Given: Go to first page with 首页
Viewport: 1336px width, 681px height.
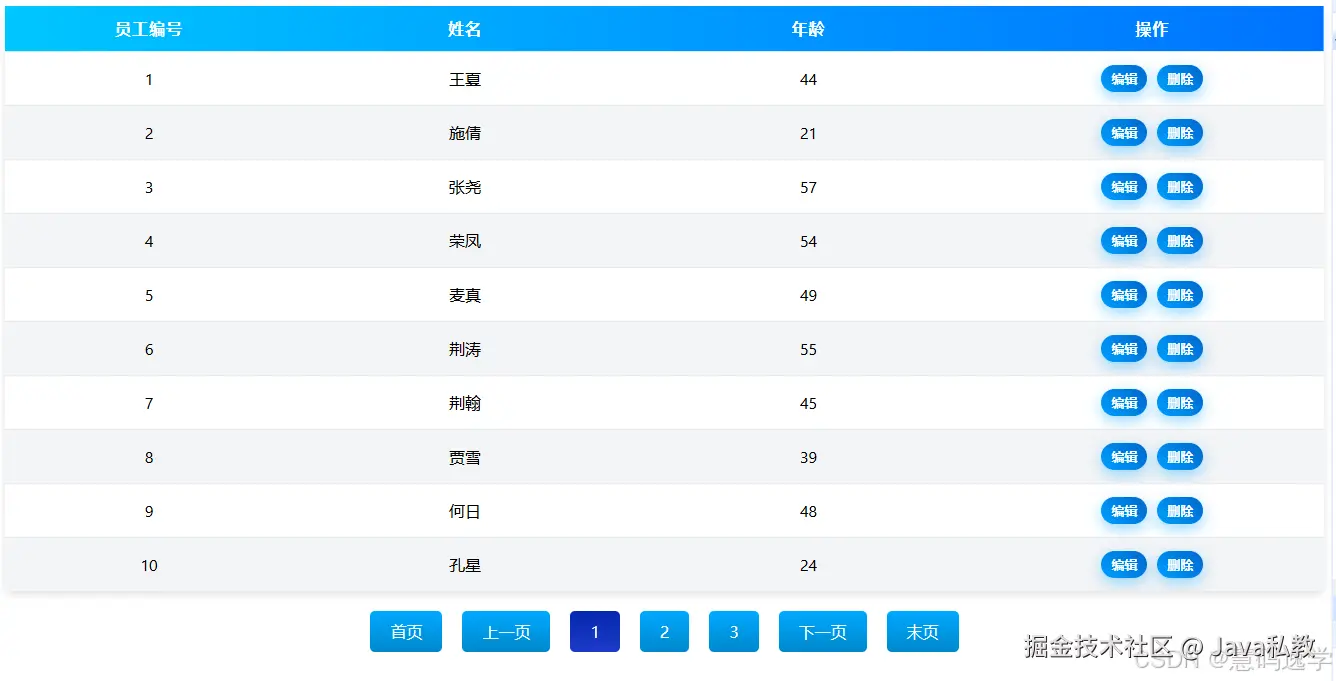Looking at the screenshot, I should click(x=406, y=632).
